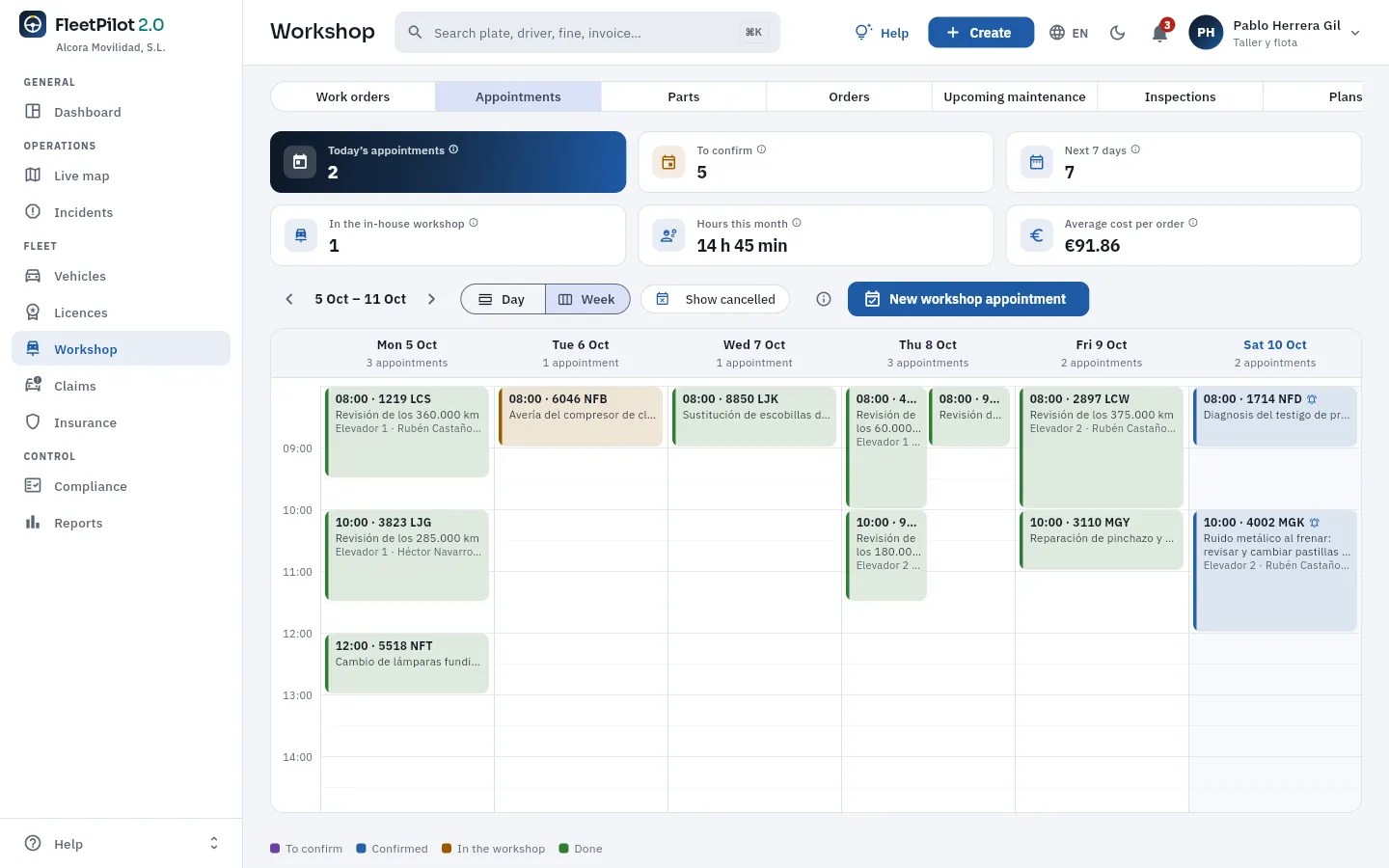Click the Help lightbulb in top bar
The height and width of the screenshot is (868, 1389).
click(882, 33)
